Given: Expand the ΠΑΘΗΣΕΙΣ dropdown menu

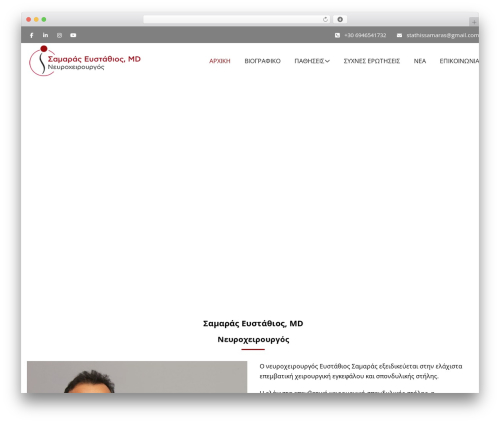Looking at the screenshot, I should tap(312, 61).
